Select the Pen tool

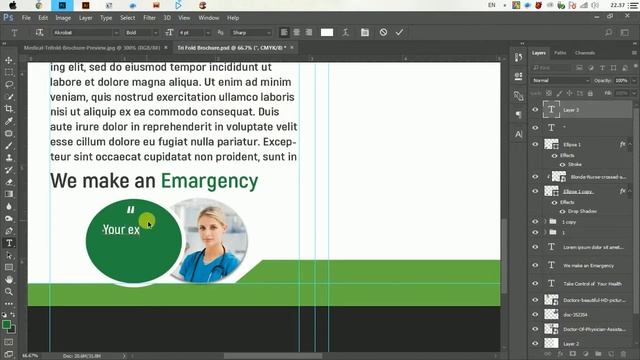click(x=9, y=231)
